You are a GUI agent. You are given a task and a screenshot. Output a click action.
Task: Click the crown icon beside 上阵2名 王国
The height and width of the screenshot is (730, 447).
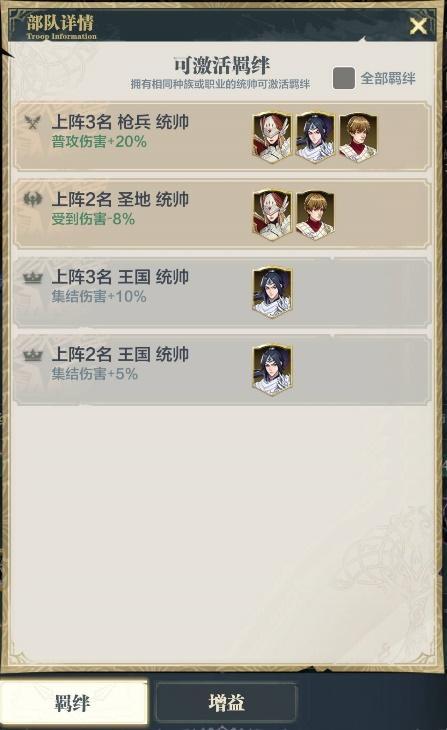33,356
